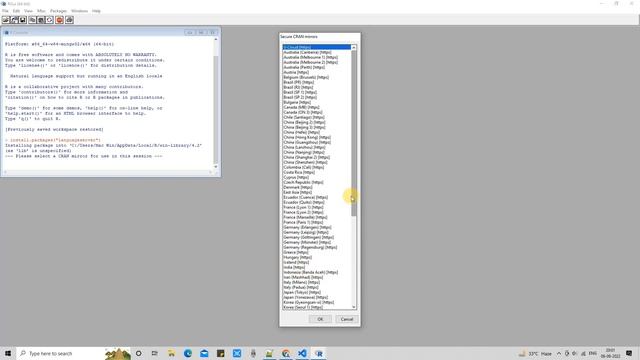
Task: Click the Copy and paste toolbar icon
Action: (x=49, y=20)
